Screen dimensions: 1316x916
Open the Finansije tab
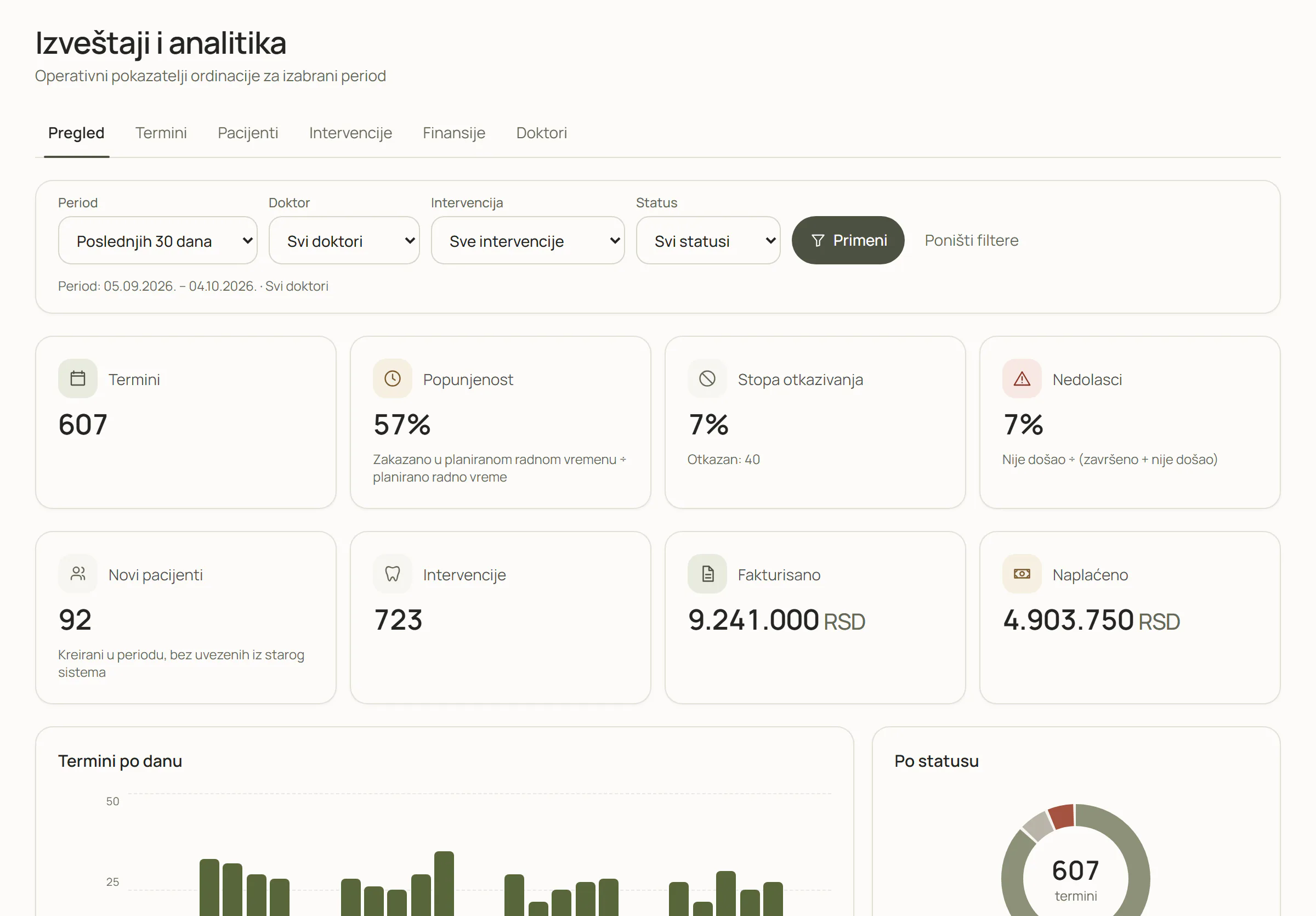click(454, 133)
